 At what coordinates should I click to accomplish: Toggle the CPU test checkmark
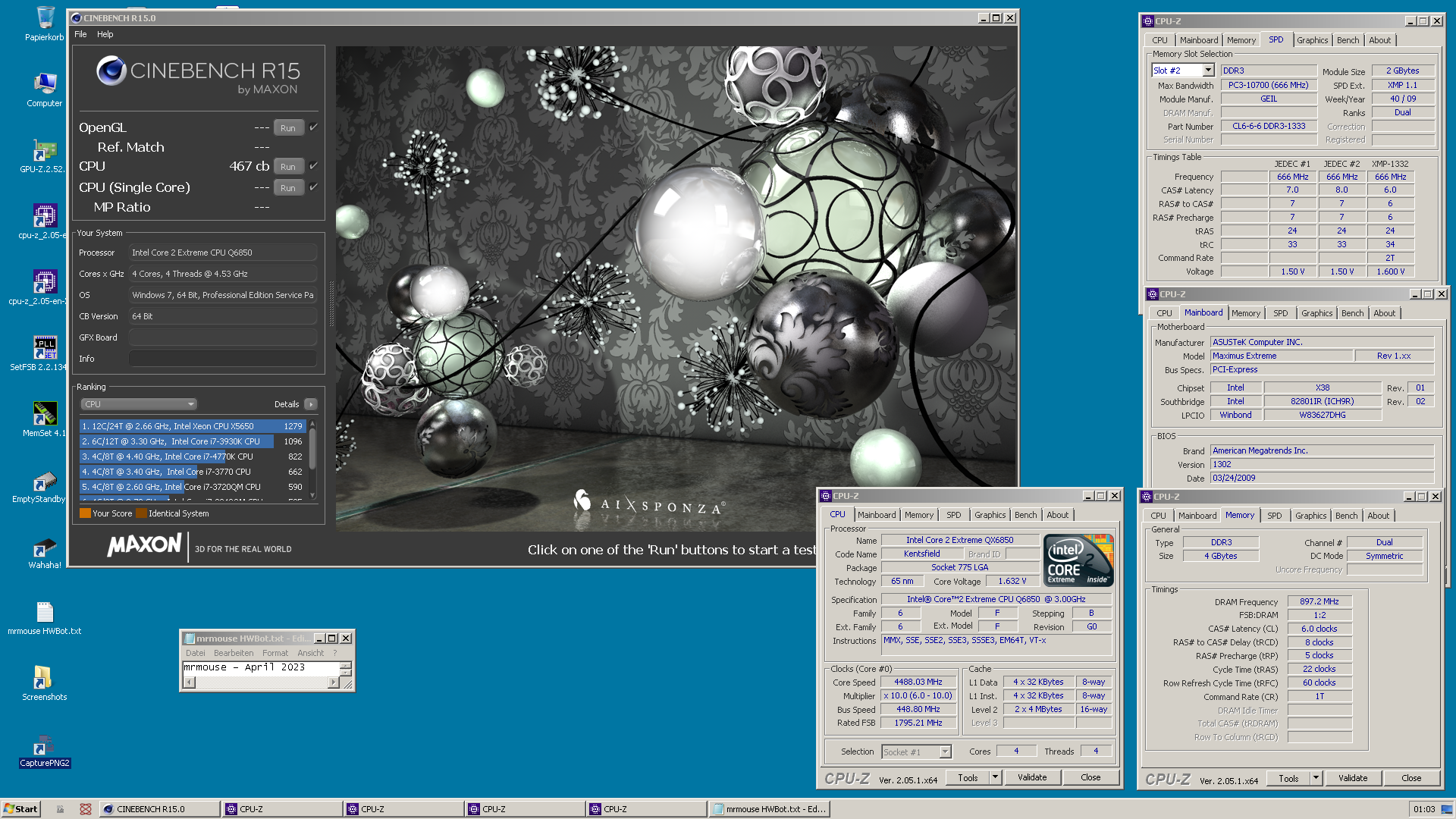[x=313, y=166]
